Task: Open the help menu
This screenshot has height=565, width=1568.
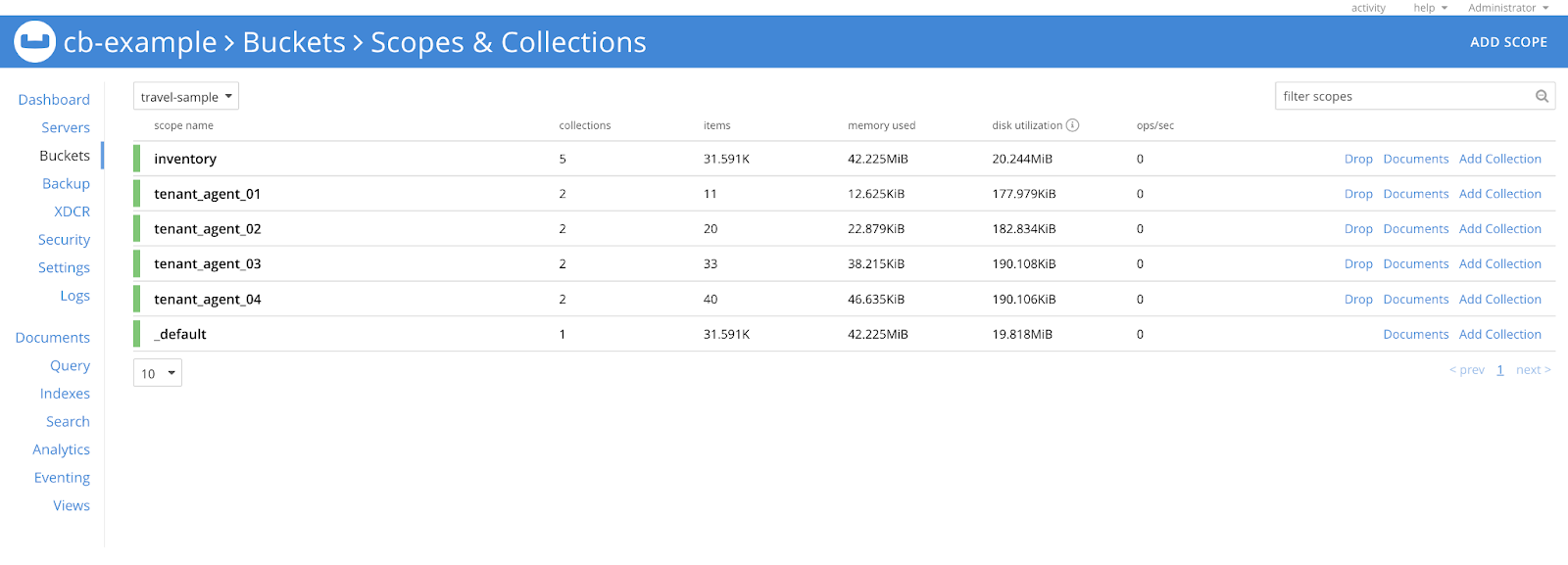Action: point(1429,8)
